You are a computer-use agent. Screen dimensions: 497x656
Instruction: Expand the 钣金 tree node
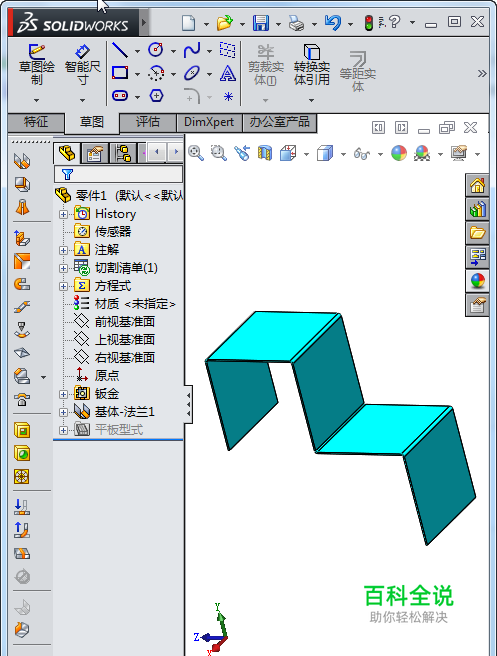click(63, 394)
